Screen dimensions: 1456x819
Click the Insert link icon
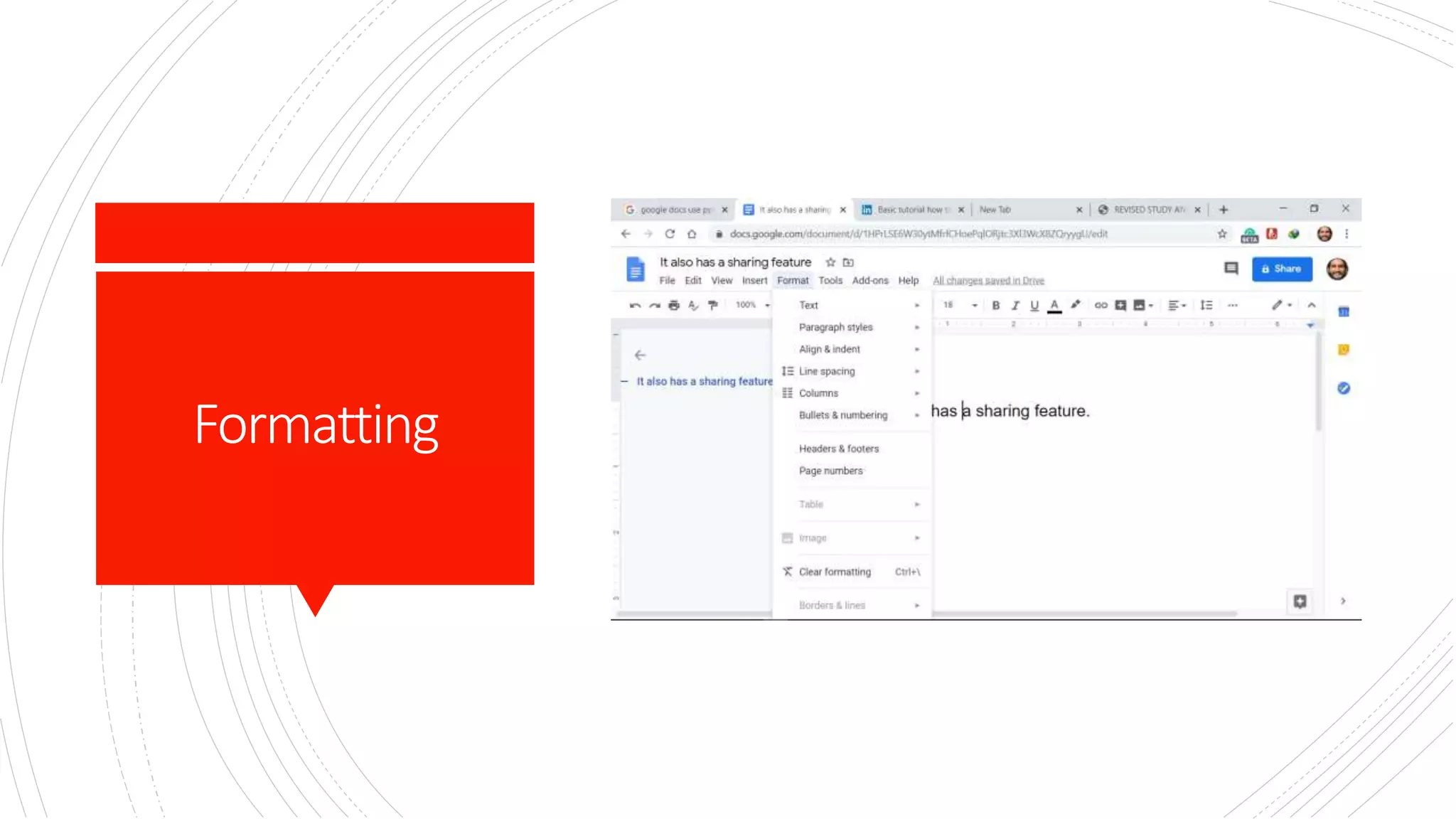coord(1101,306)
